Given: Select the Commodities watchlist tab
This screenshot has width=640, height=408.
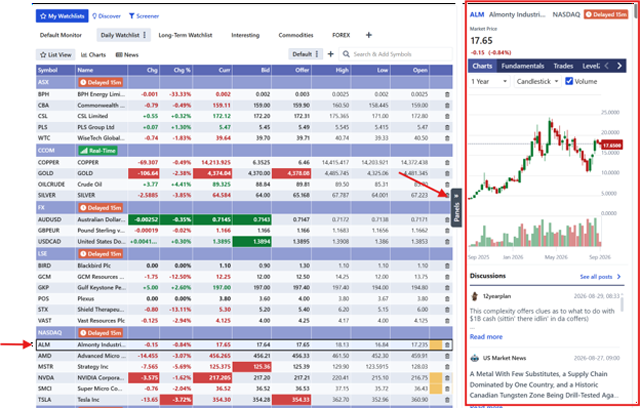Looking at the screenshot, I should (296, 35).
